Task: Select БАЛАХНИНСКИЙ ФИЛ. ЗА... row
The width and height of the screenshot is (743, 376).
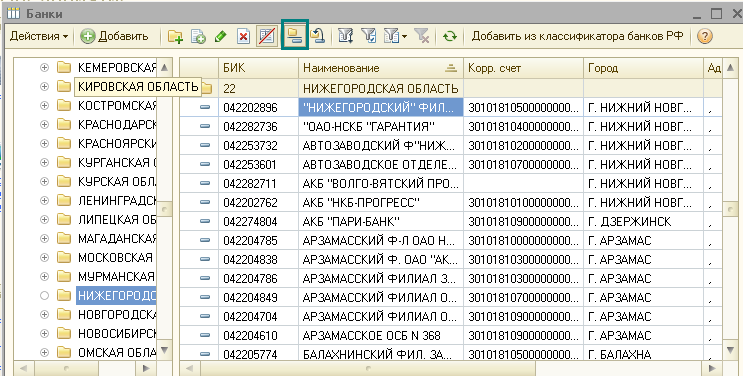Action: [x=451, y=354]
